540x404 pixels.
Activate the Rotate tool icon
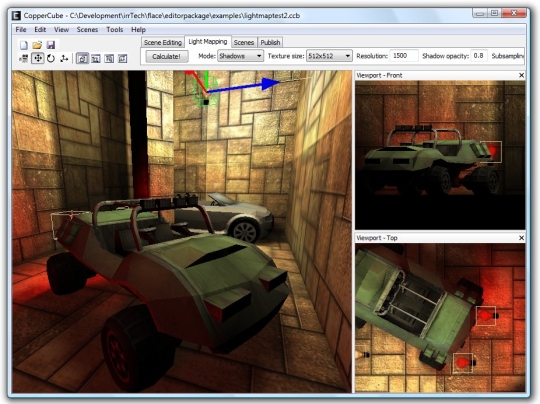coord(51,59)
